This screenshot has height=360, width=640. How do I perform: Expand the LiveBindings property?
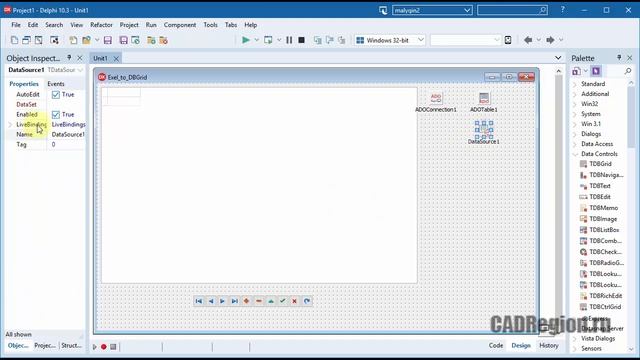pos(10,124)
